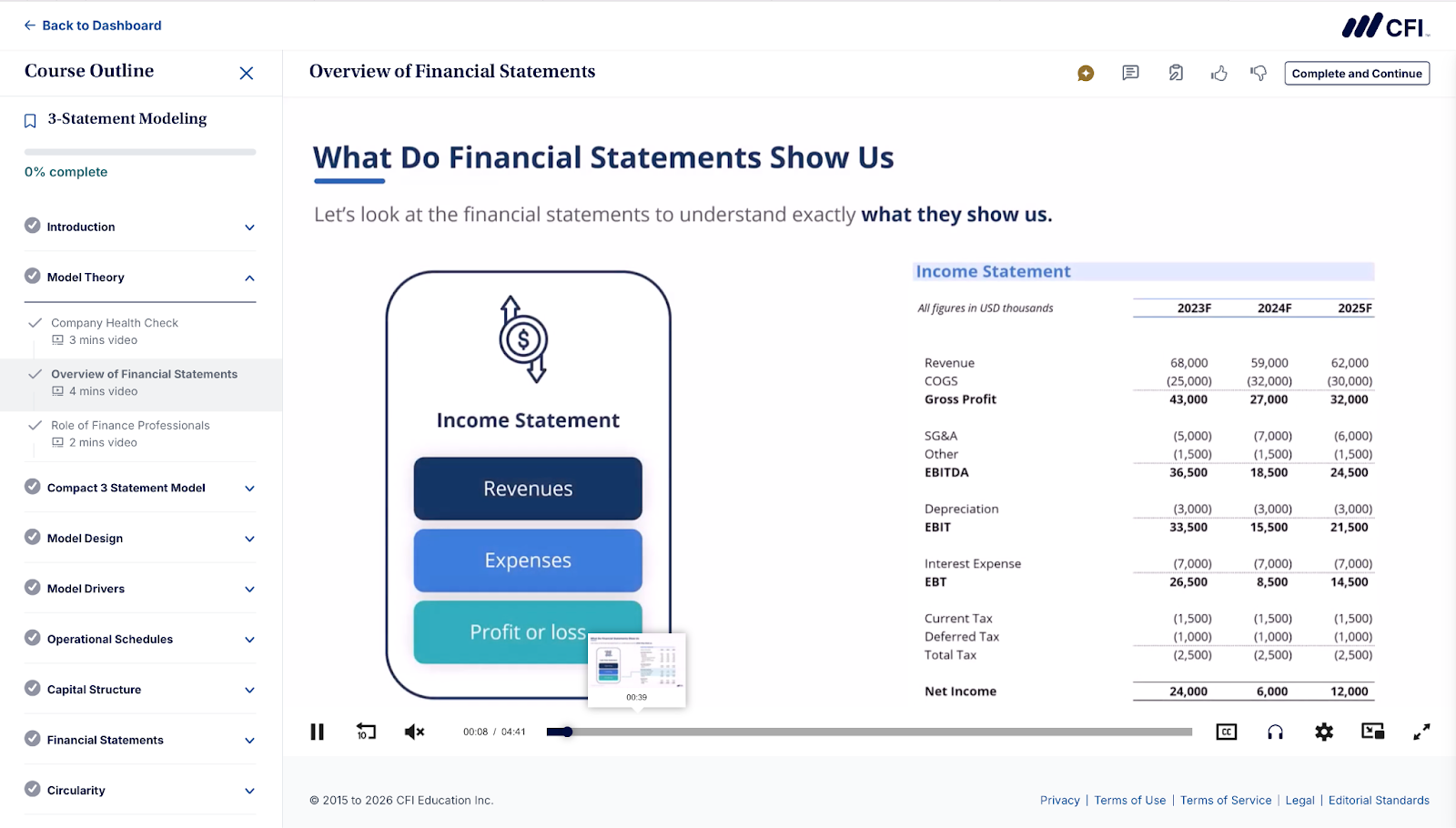This screenshot has width=1456, height=828.
Task: Open the Privacy link
Action: [1060, 801]
